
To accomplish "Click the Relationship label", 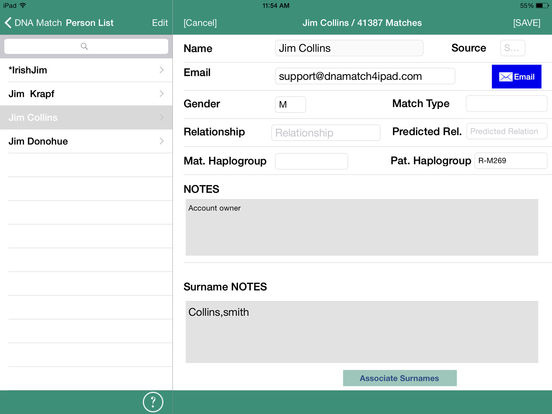I will [214, 132].
